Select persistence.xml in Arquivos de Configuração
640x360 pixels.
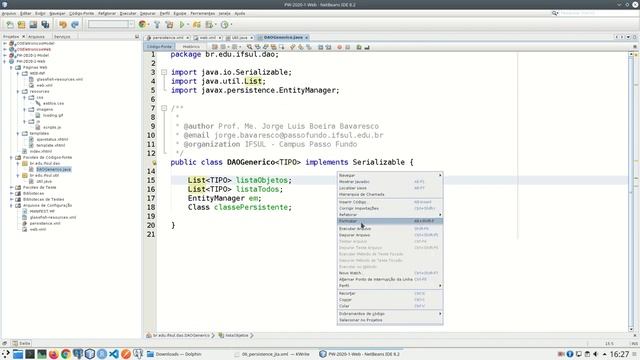coord(45,223)
